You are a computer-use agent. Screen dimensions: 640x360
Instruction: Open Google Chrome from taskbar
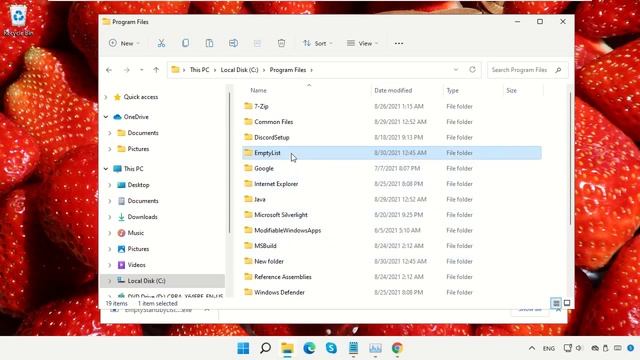point(397,348)
